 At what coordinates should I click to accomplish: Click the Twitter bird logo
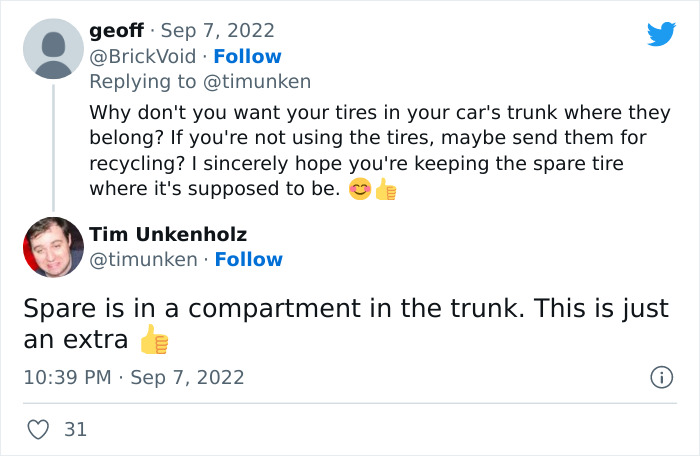(x=661, y=34)
